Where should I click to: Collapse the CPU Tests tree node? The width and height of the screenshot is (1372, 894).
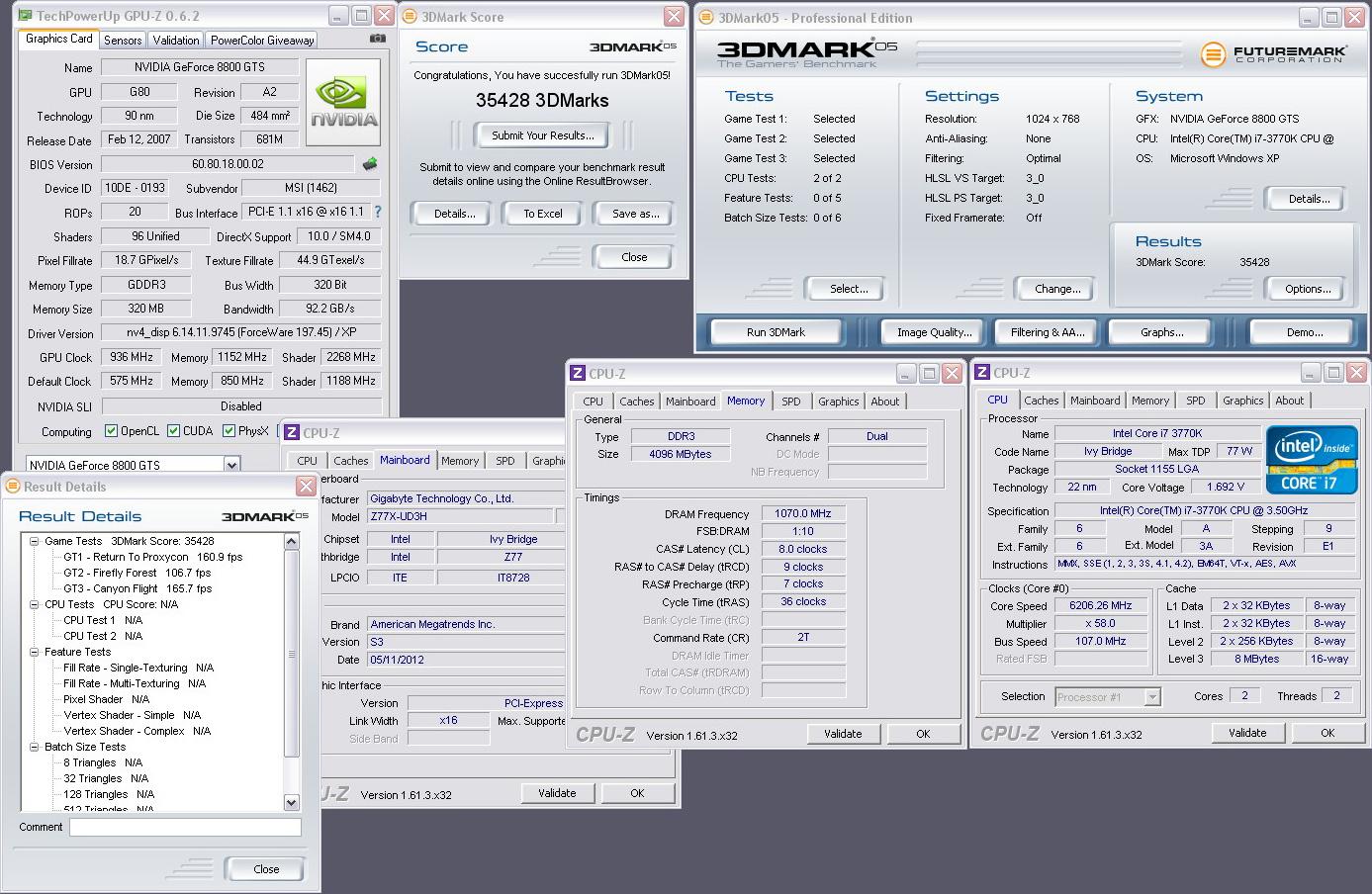34,604
